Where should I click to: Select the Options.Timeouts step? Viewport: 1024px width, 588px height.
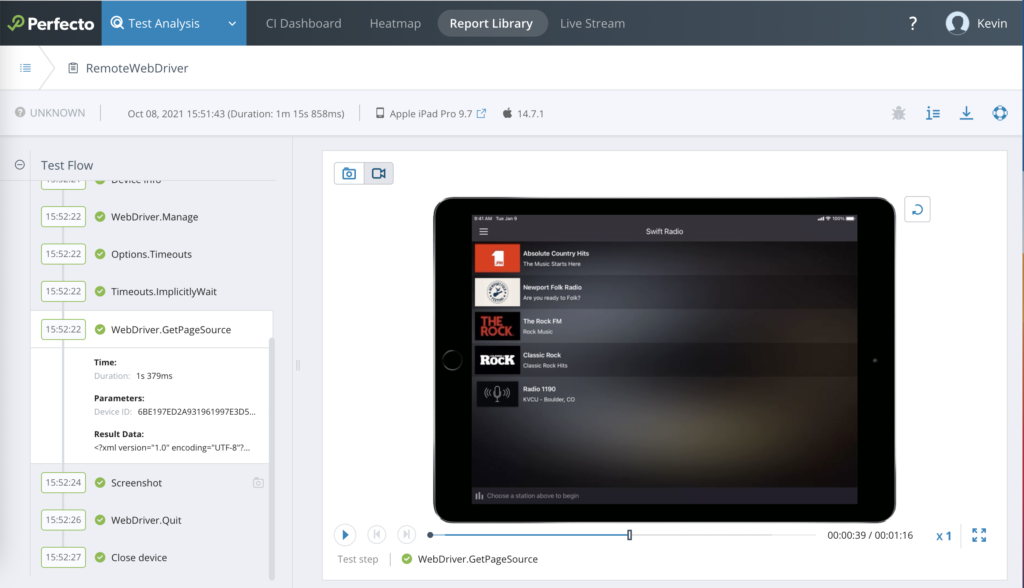point(151,254)
